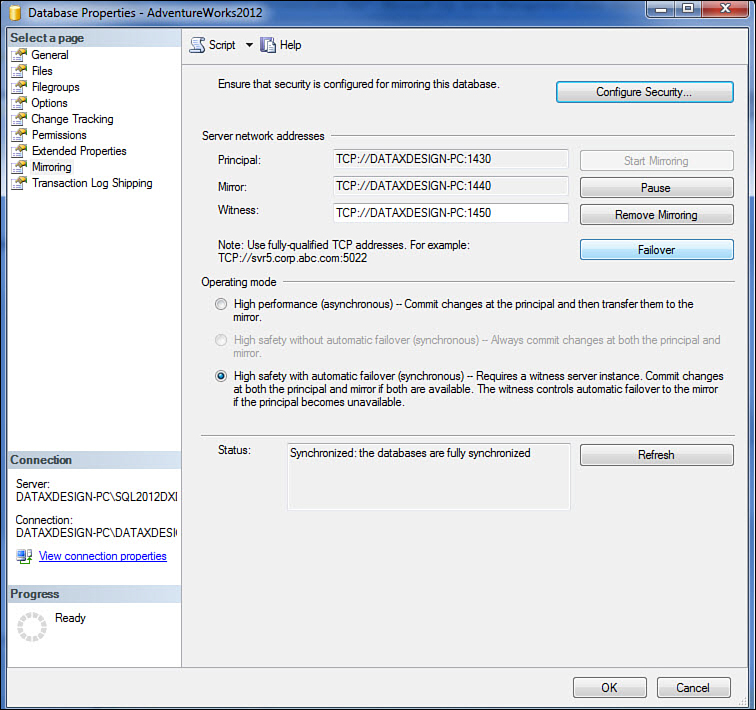Open the Extended Properties page

[78, 151]
